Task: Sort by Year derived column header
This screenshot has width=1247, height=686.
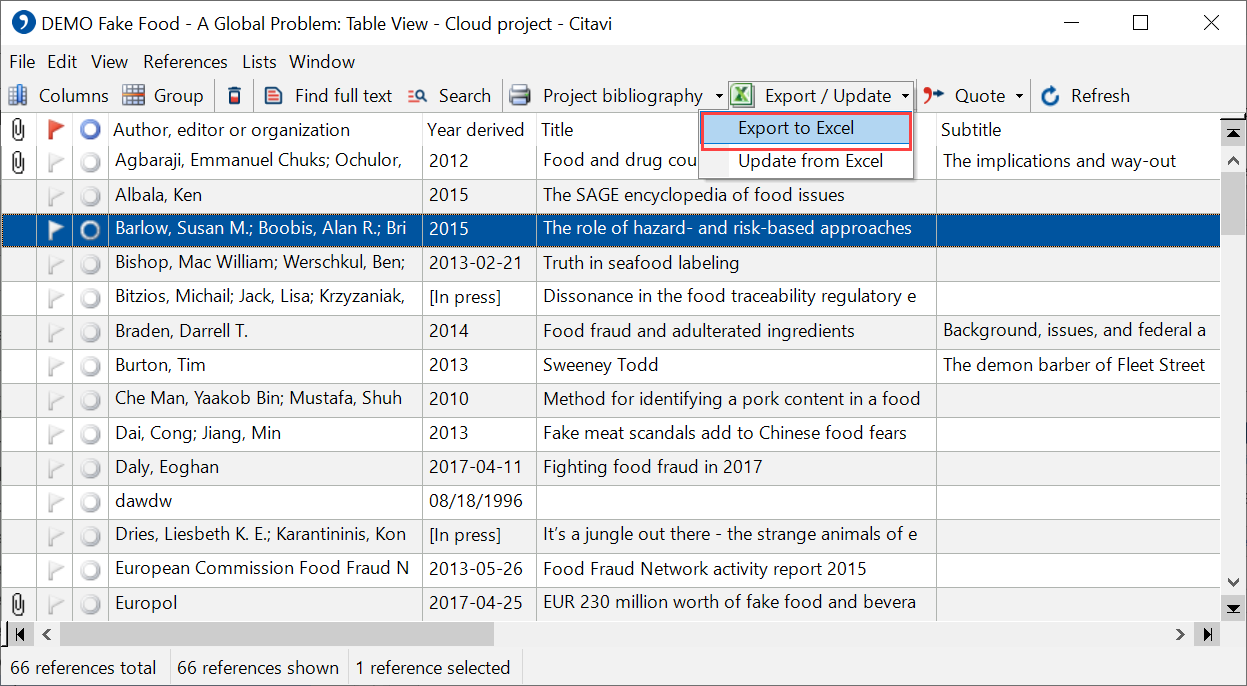Action: [x=479, y=130]
